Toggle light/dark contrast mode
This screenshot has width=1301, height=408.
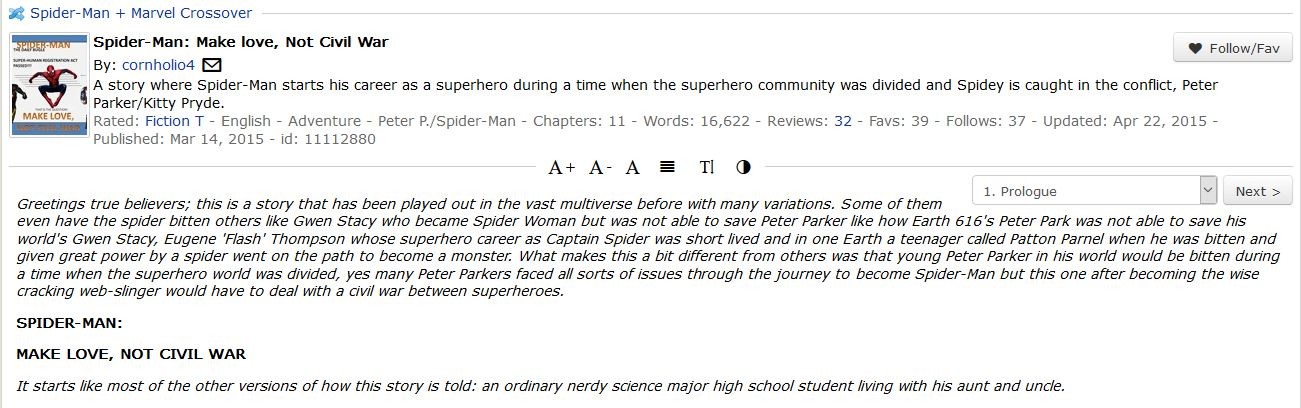click(743, 167)
